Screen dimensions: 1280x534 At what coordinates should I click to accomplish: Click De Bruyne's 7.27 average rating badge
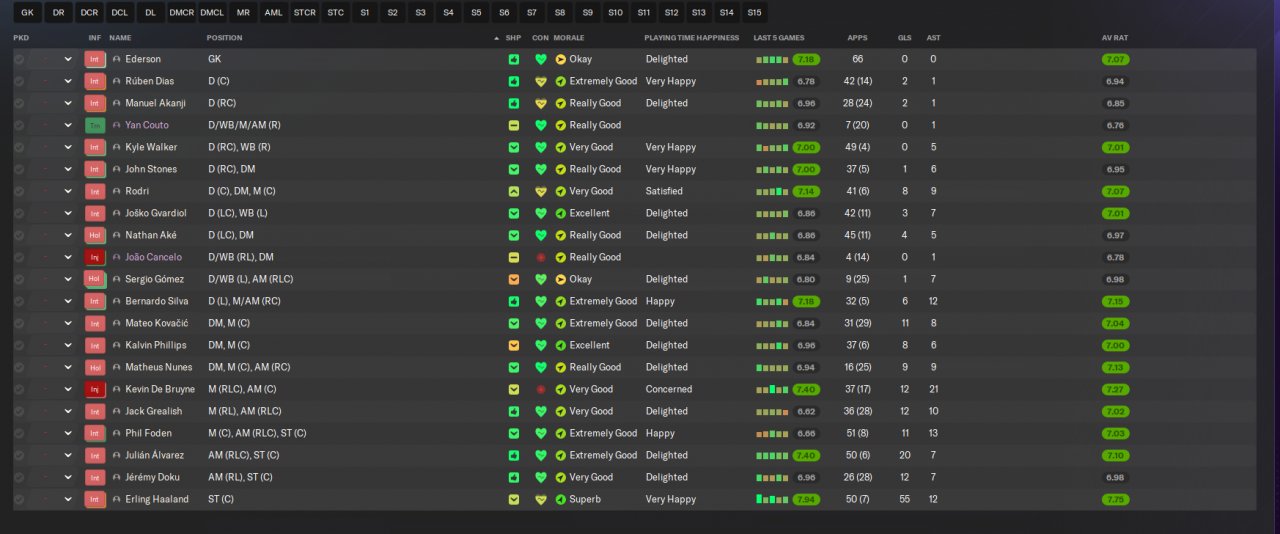pyautogui.click(x=1115, y=389)
